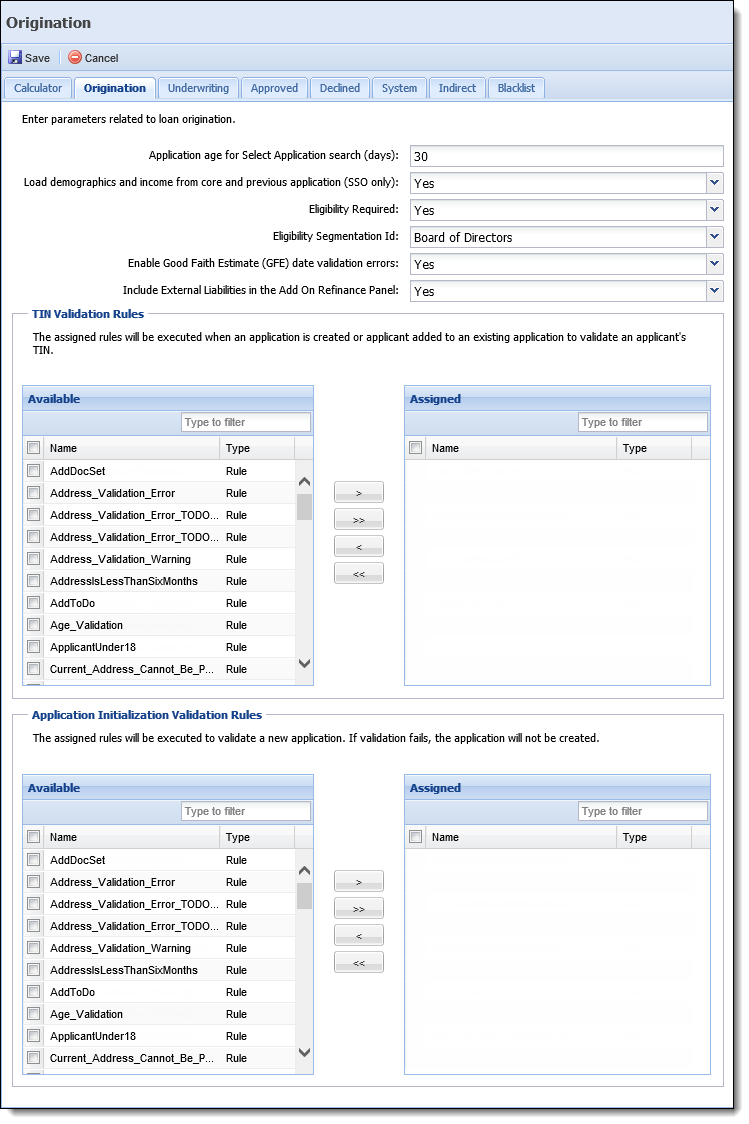Check select-all in Application Initialization Available header
Screen dimensions: 749x1124
click(34, 837)
